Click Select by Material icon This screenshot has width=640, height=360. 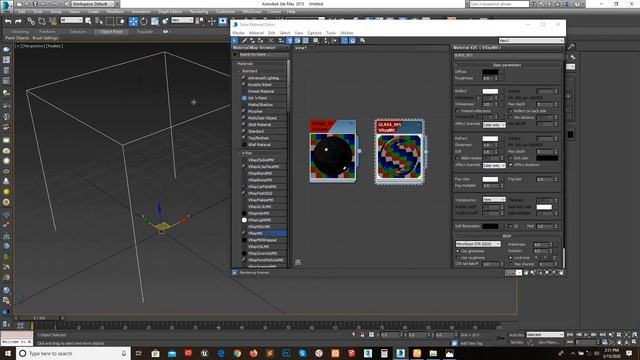coord(362,40)
